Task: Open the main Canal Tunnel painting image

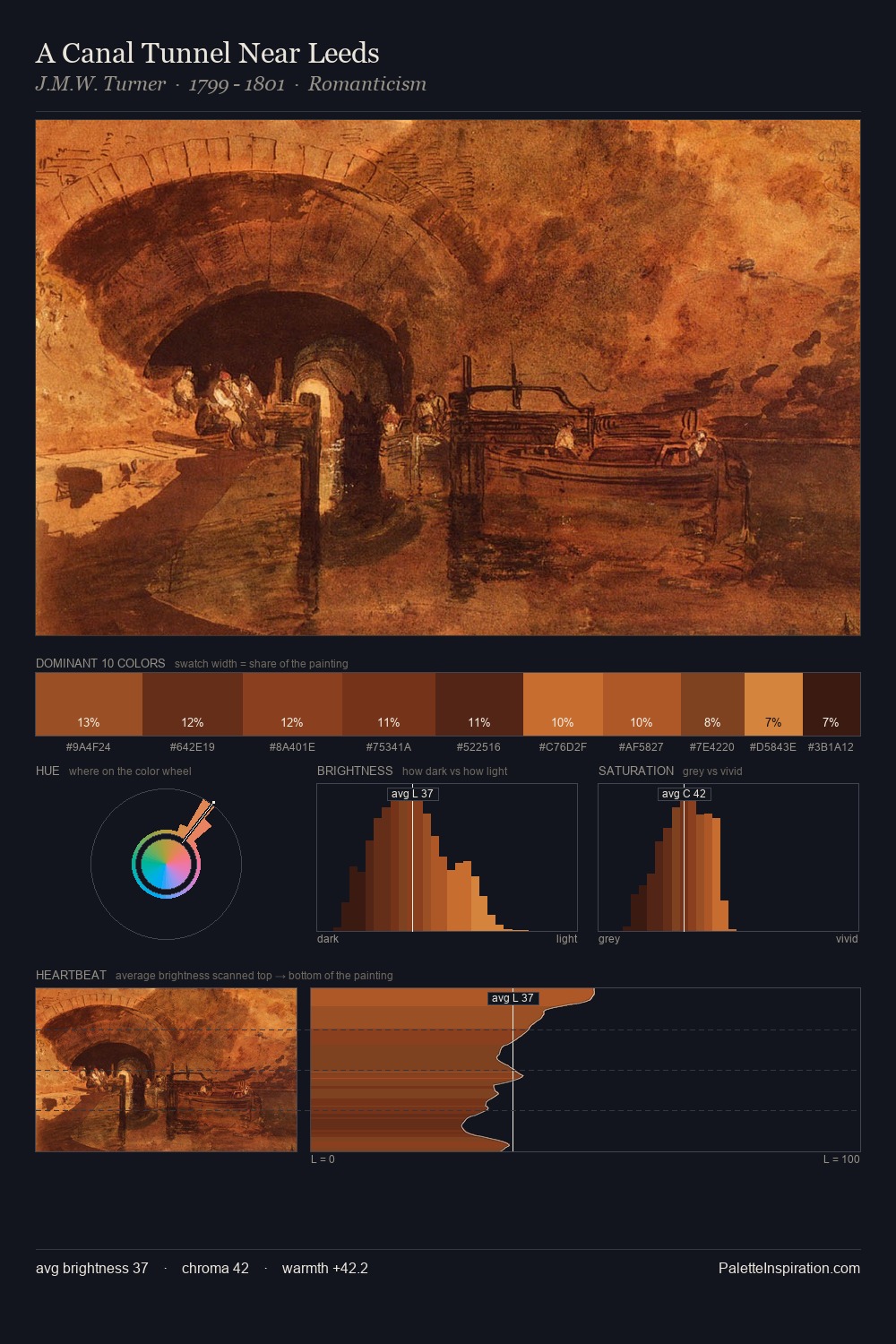Action: tap(448, 377)
